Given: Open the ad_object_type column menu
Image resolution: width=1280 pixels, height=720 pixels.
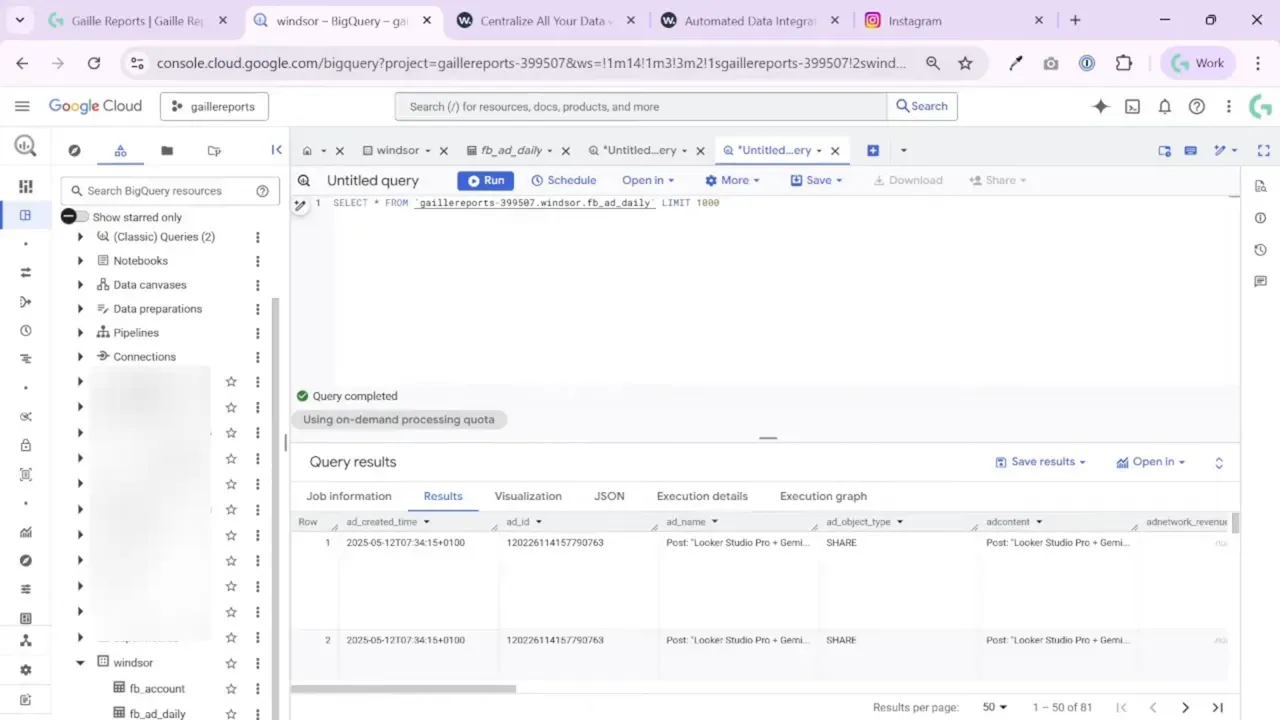Looking at the screenshot, I should (899, 522).
